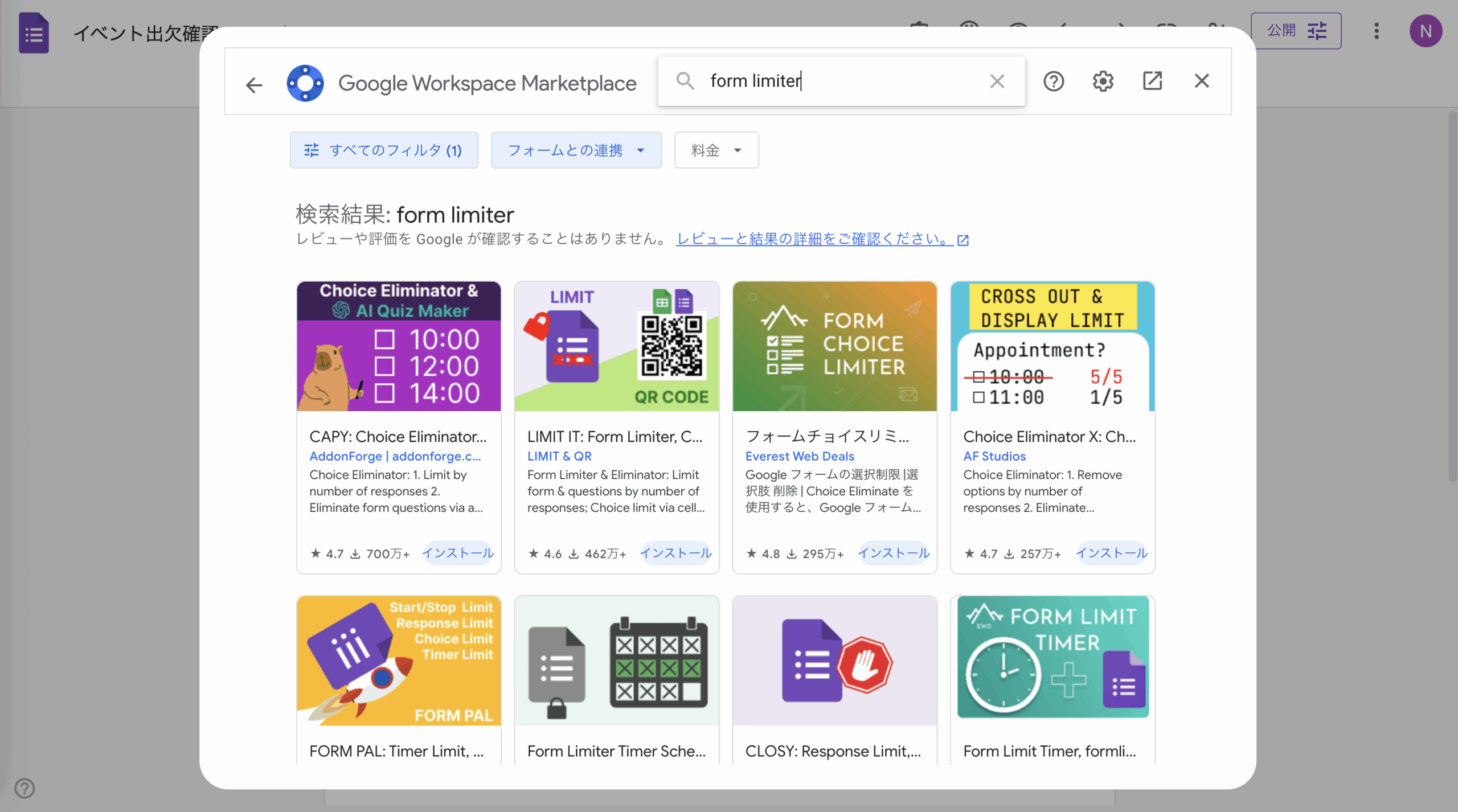
Task: Click the CLOSY: Response Limit title
Action: click(833, 752)
